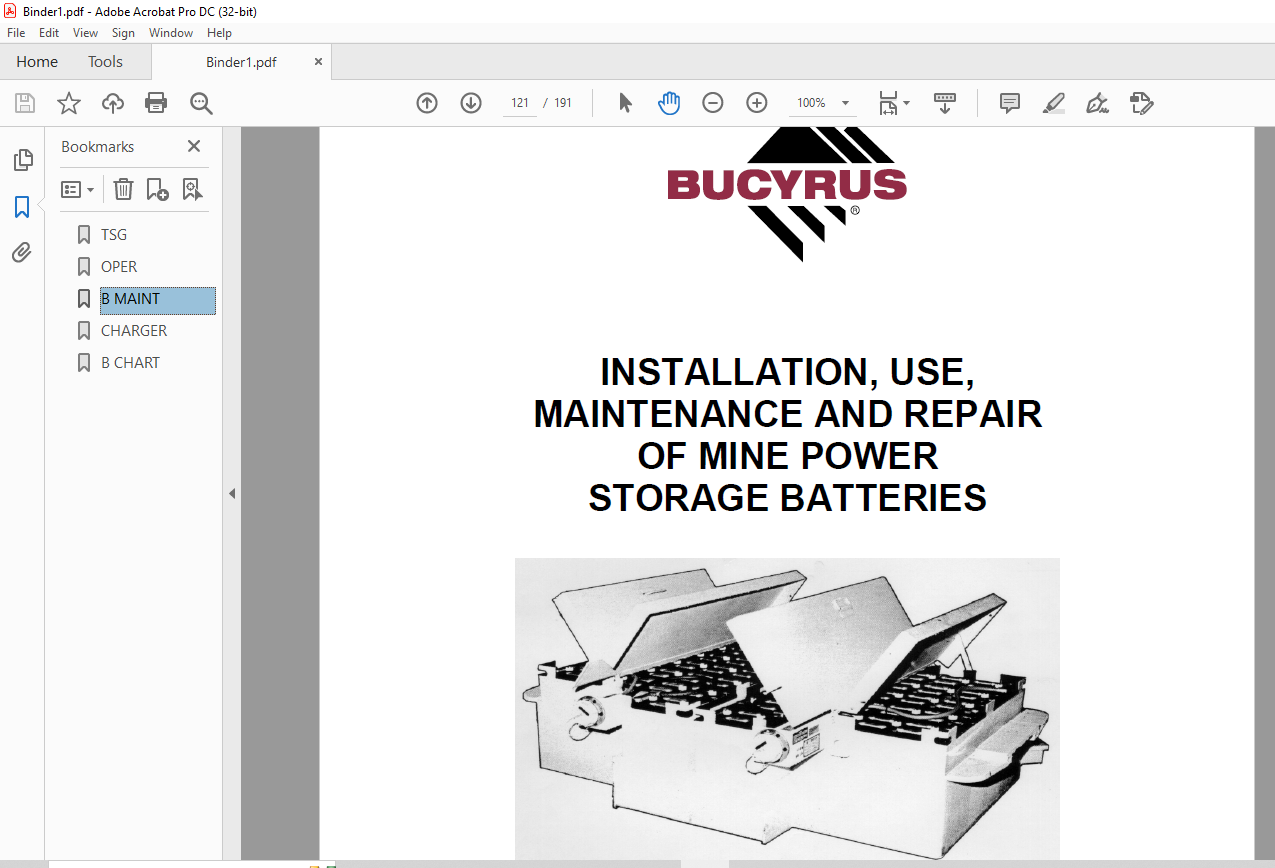Open the Attachments paperclip panel
This screenshot has width=1275, height=868.
pyautogui.click(x=22, y=252)
